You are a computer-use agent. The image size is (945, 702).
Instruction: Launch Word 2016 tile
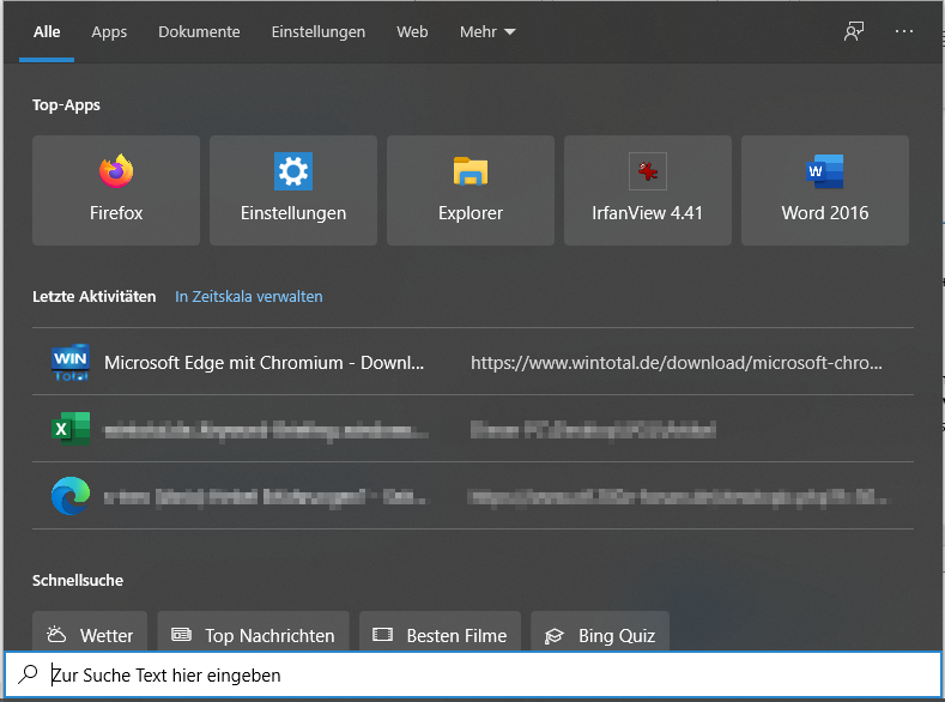(824, 190)
